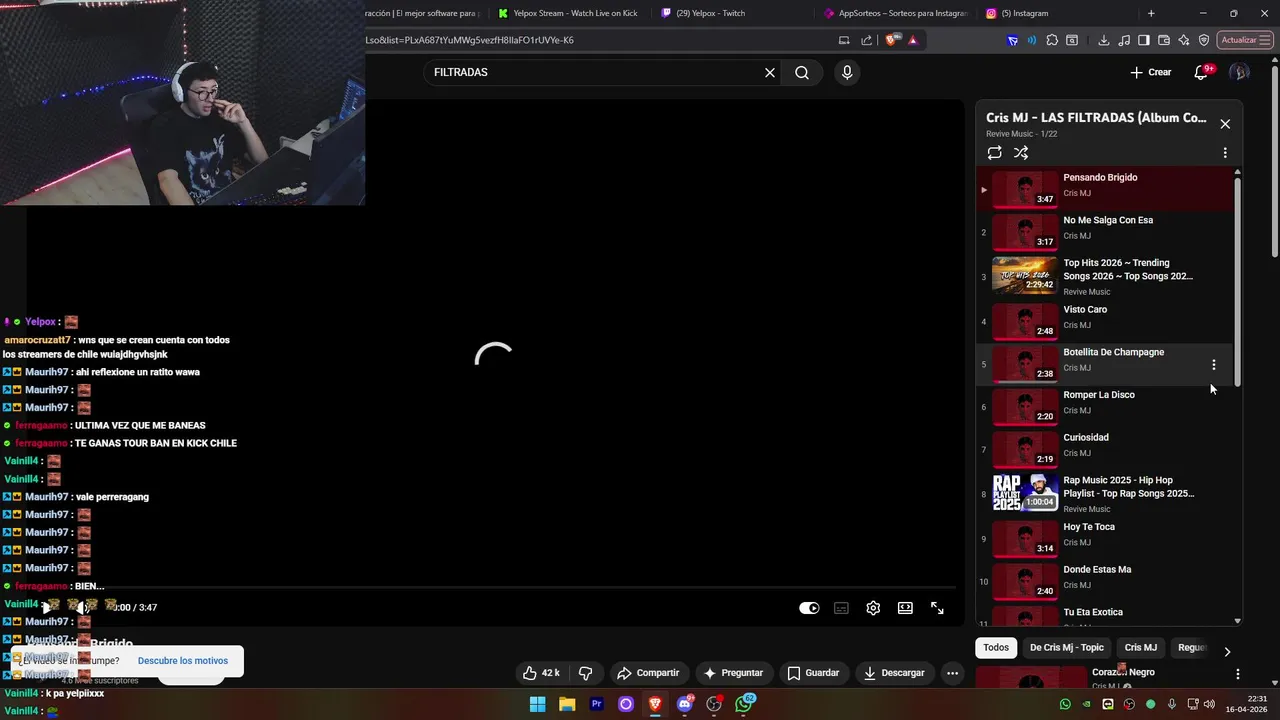Switch to the AppSorteos browser tab

tap(894, 13)
